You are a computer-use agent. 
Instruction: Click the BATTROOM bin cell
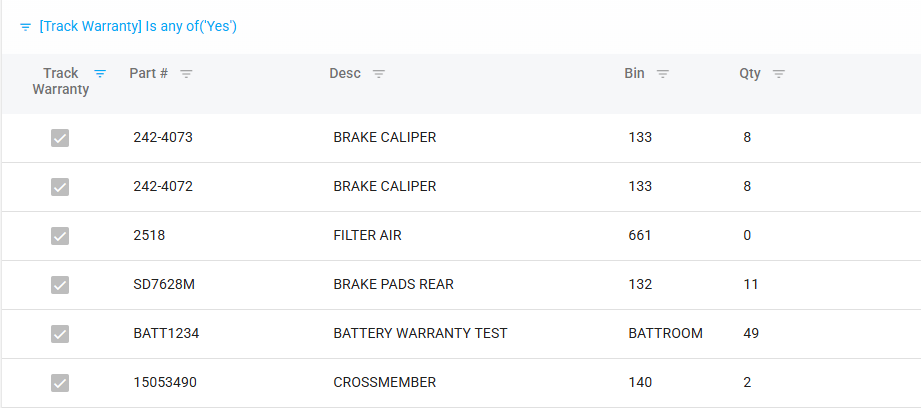tap(665, 333)
